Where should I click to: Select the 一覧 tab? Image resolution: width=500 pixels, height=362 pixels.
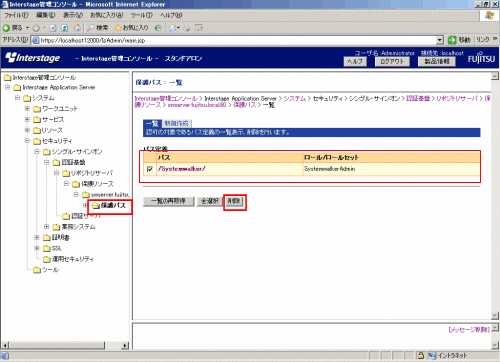pos(152,124)
